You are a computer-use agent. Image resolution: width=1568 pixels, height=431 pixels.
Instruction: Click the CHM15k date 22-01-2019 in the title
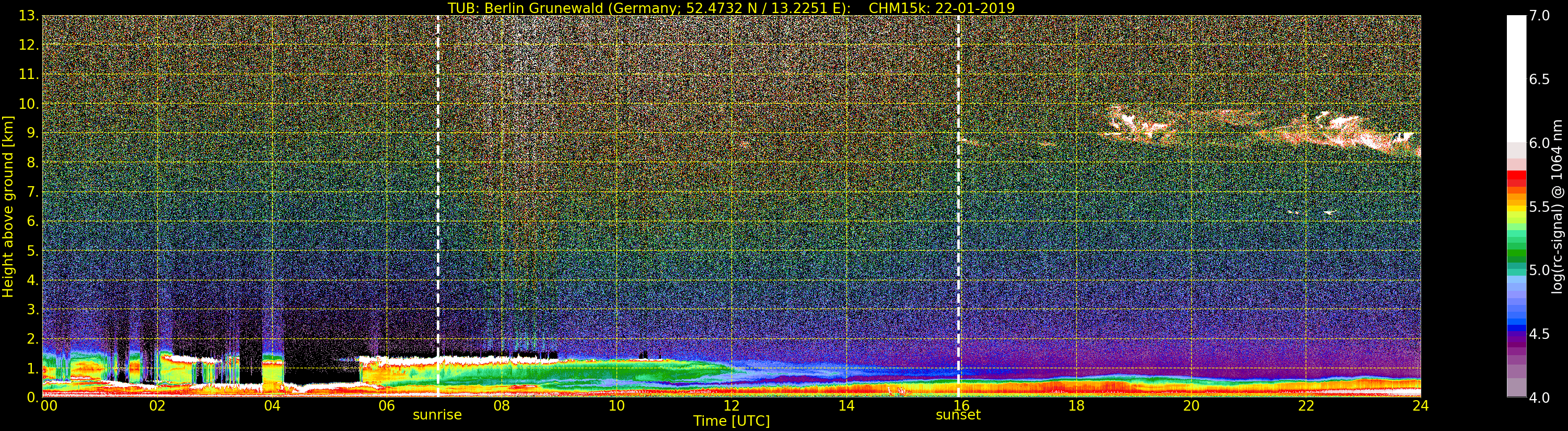click(941, 8)
